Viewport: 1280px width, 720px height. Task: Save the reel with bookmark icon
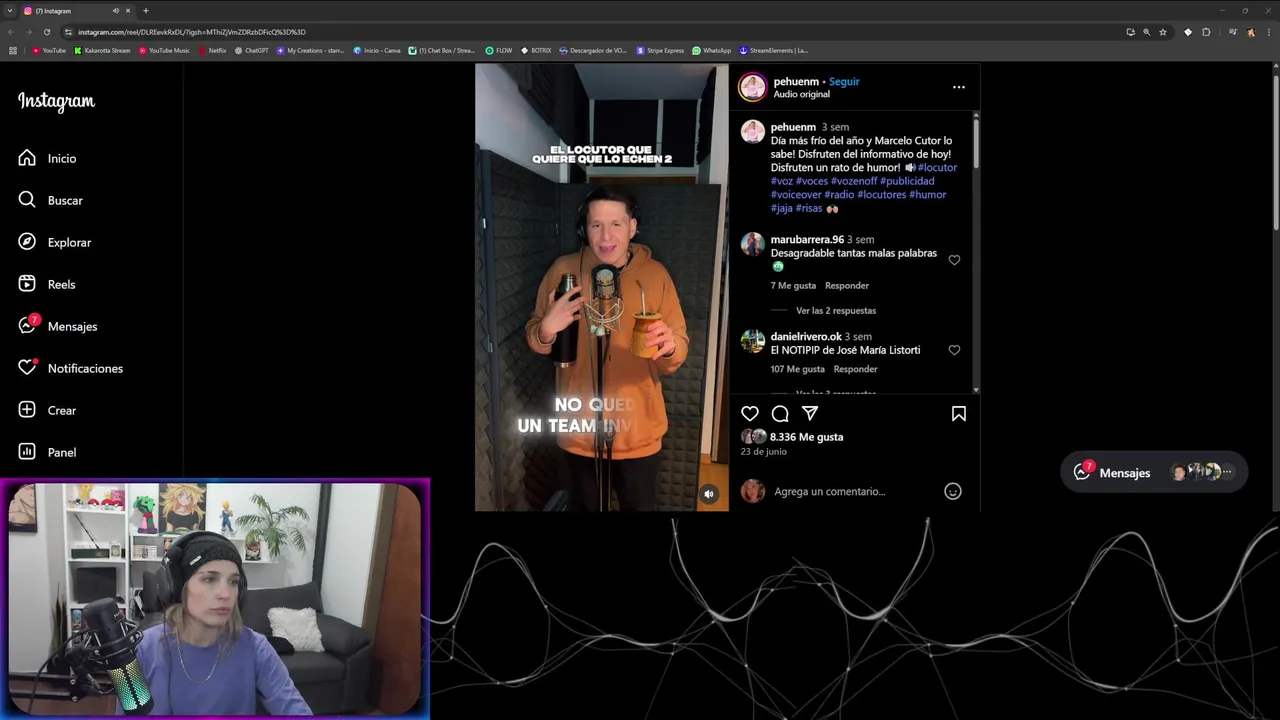(958, 413)
